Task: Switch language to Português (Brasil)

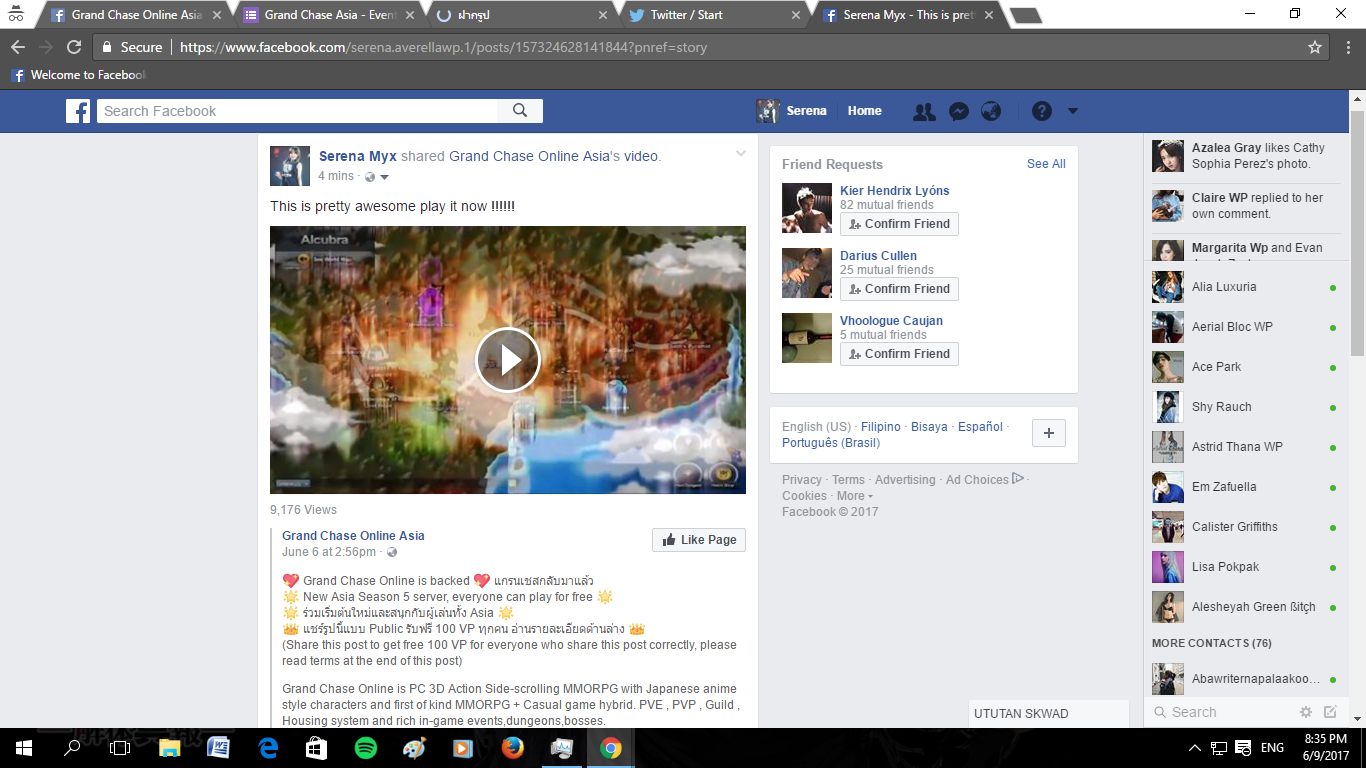Action: [x=831, y=443]
